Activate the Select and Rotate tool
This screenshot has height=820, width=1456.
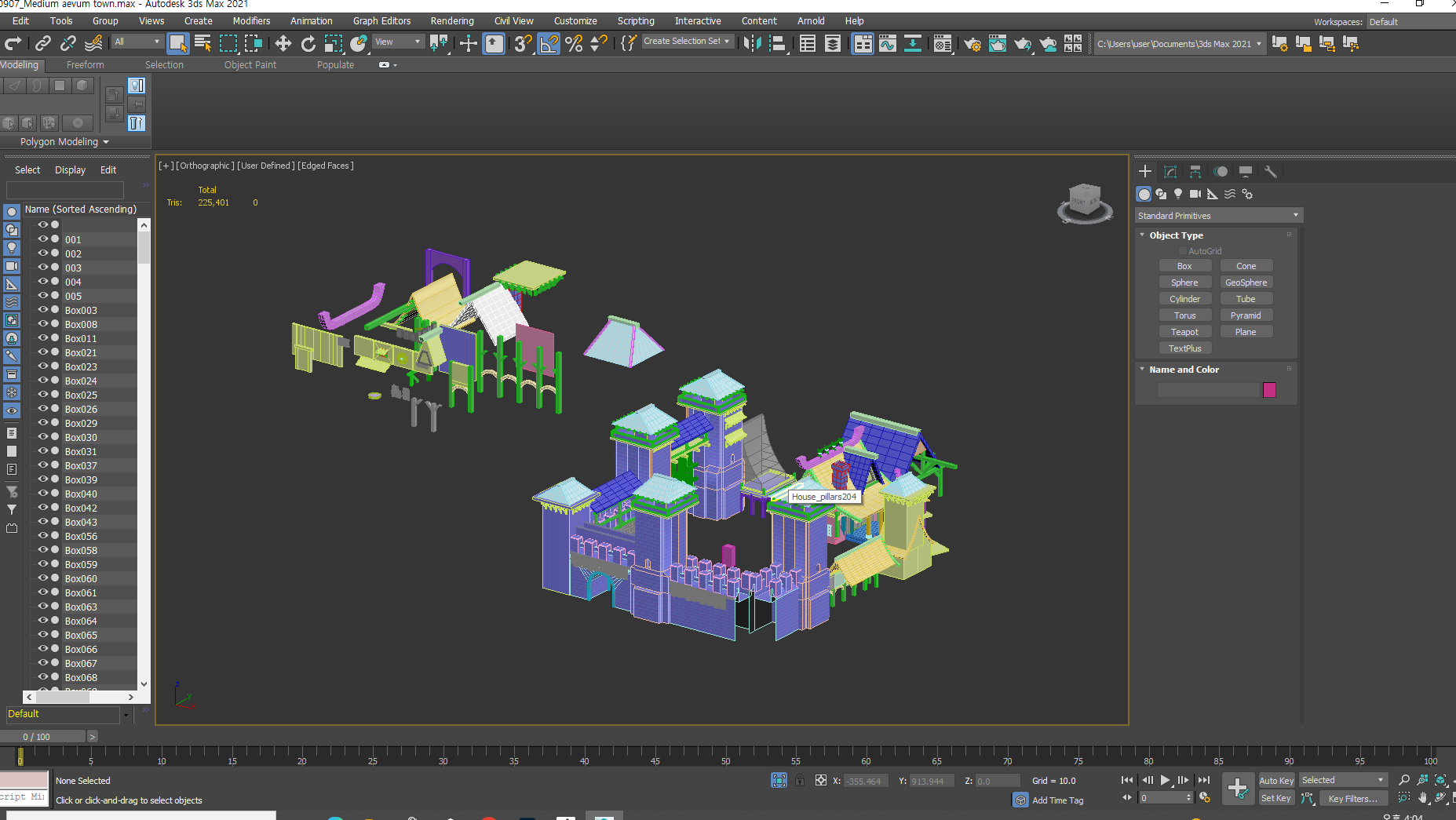pyautogui.click(x=308, y=43)
